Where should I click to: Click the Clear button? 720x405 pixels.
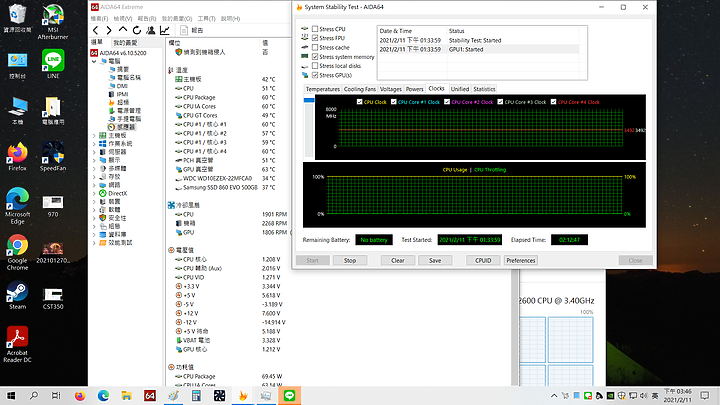pyautogui.click(x=398, y=260)
